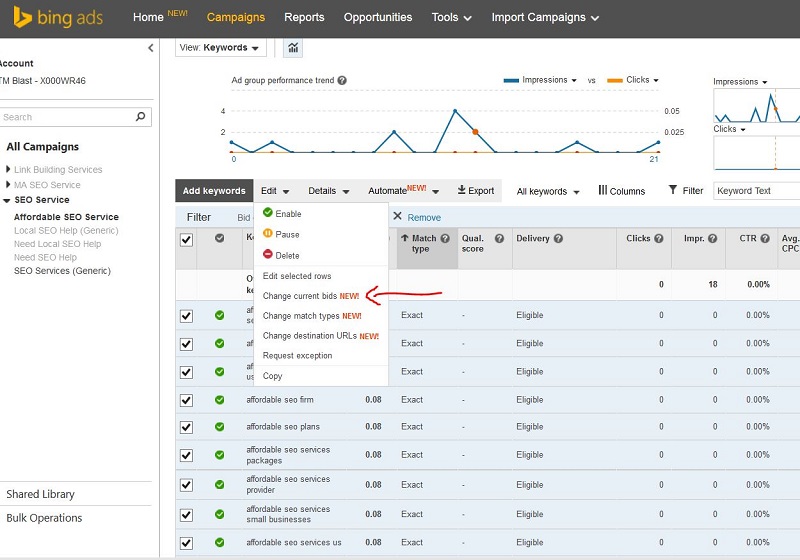800x560 pixels.
Task: Click the help icon beside the Impr. column
Action: (712, 238)
